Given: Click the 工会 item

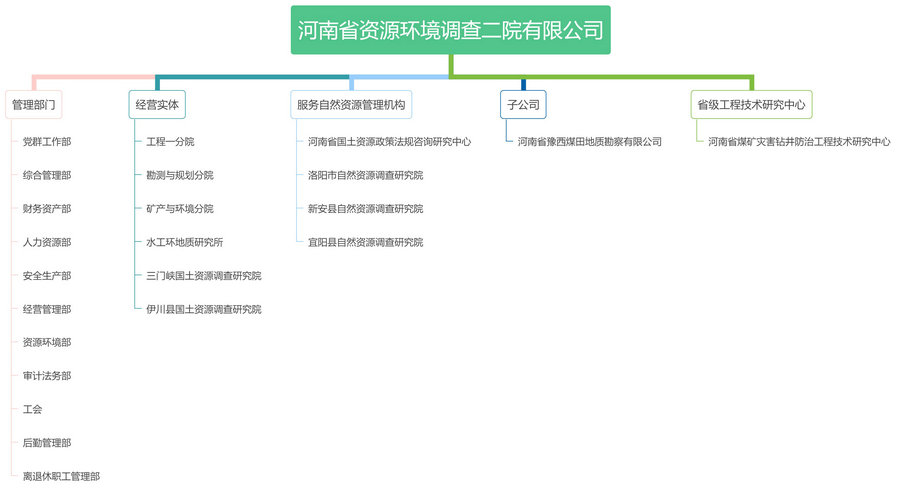Looking at the screenshot, I should [x=32, y=409].
